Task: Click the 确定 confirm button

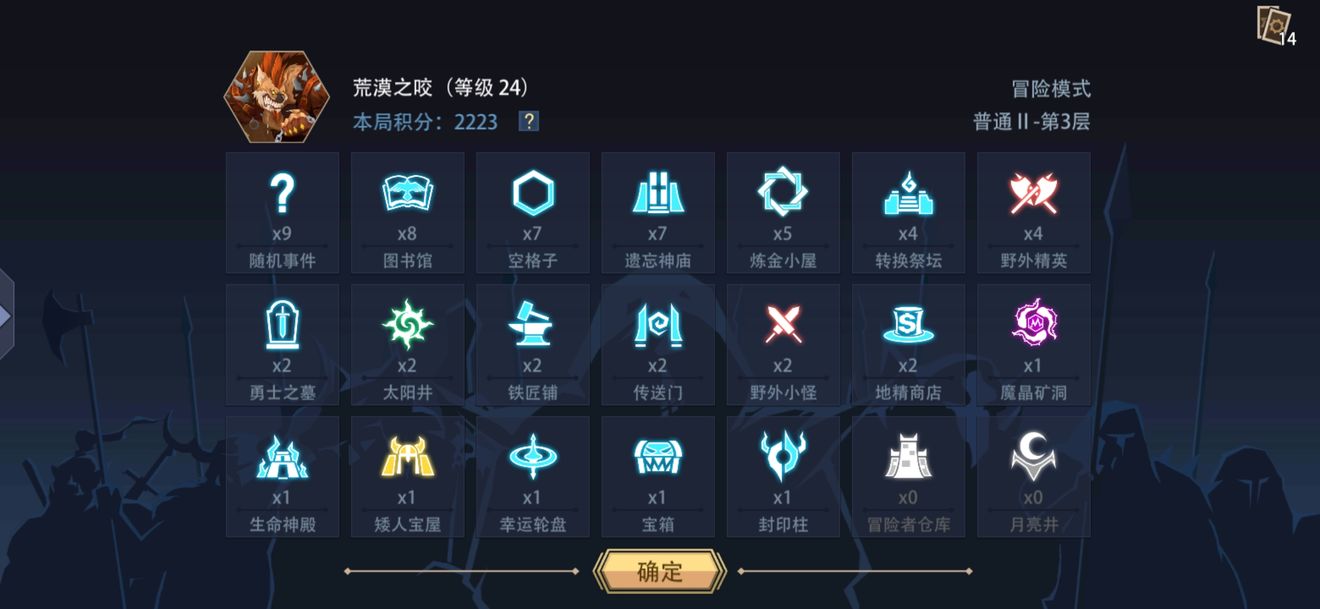Action: click(660, 572)
